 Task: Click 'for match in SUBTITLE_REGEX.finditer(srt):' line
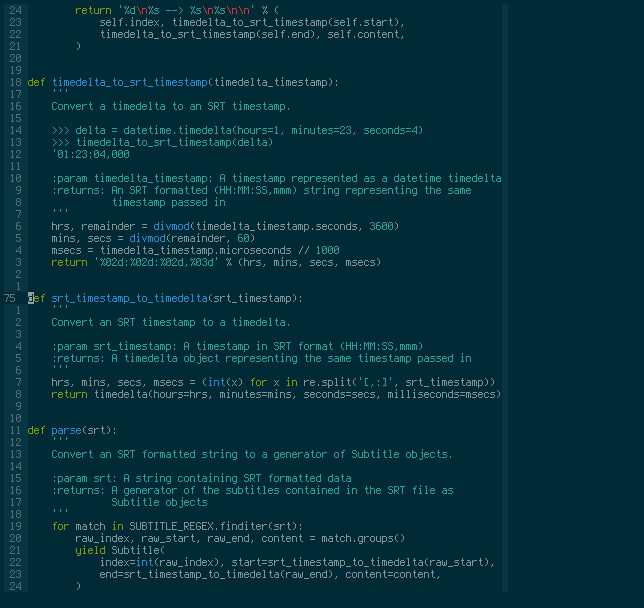coord(177,526)
